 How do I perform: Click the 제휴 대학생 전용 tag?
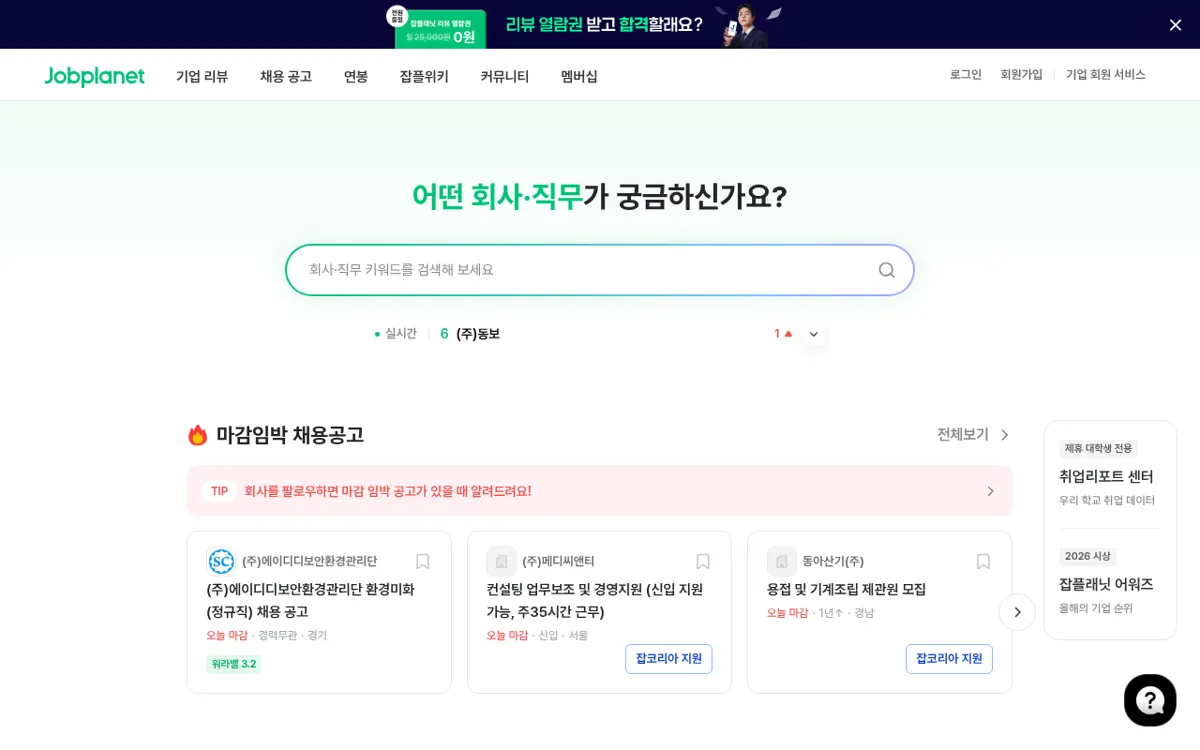1098,449
